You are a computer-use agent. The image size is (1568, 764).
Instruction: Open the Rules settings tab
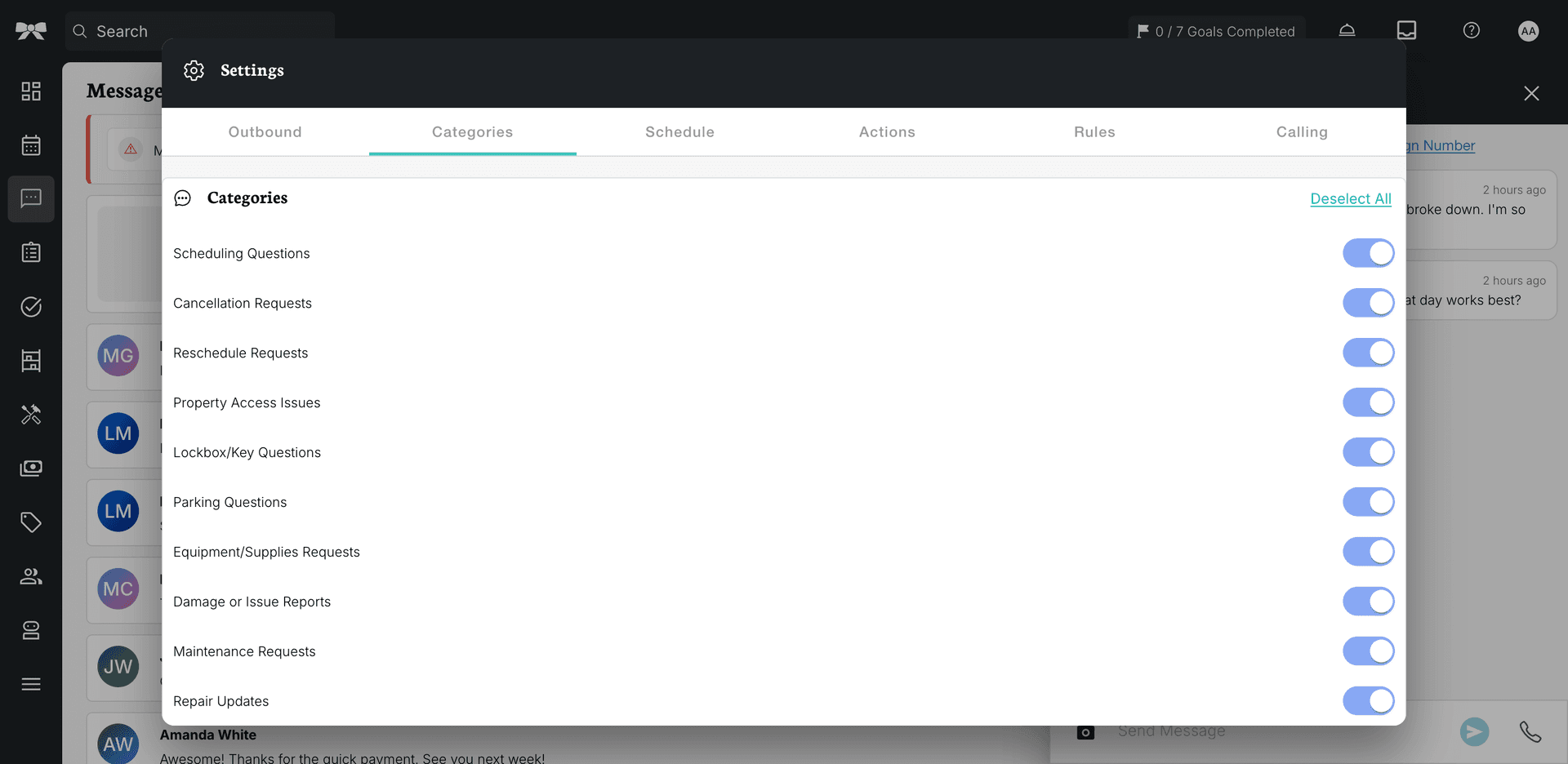click(1094, 131)
